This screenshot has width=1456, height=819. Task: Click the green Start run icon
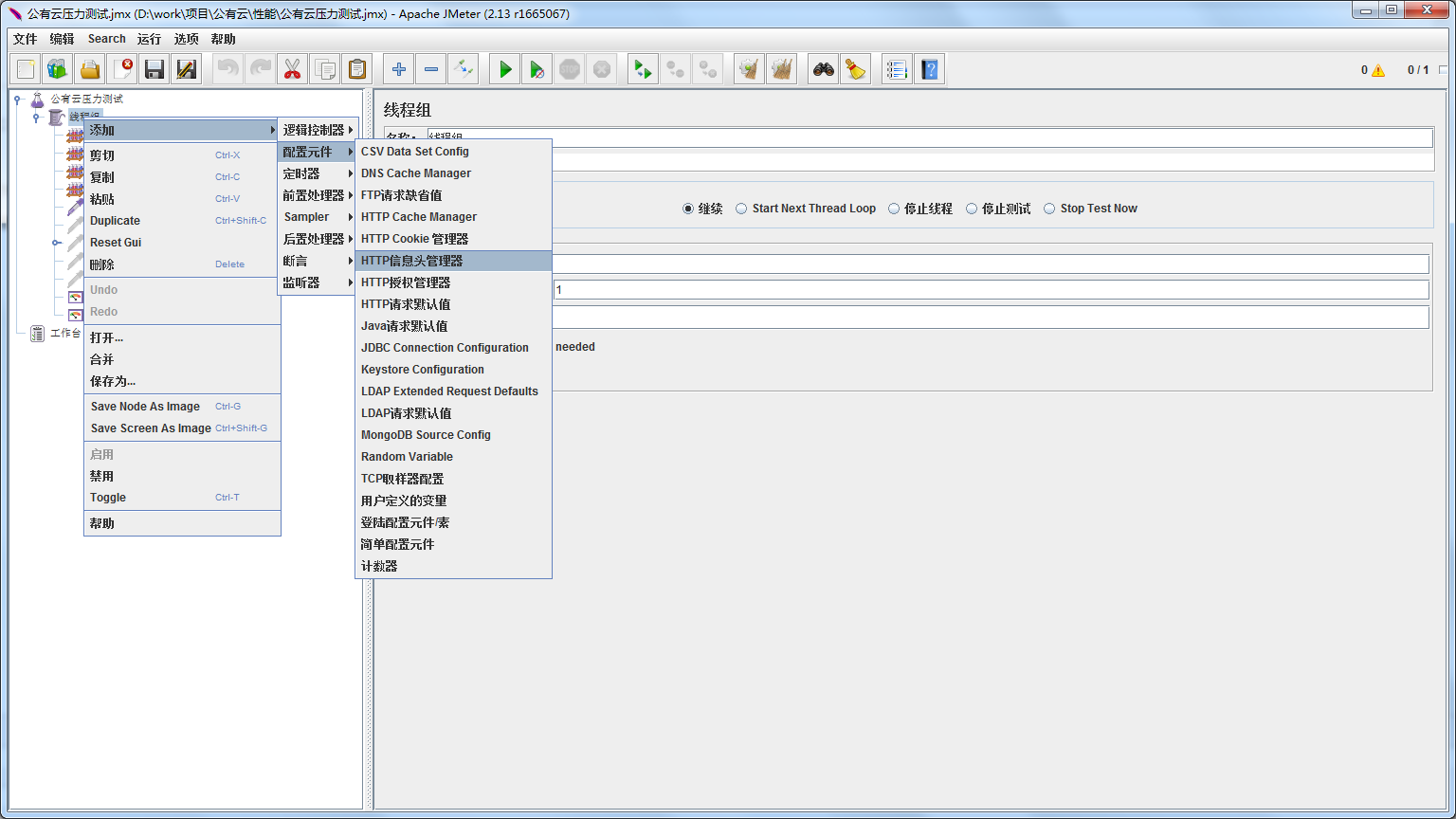pyautogui.click(x=505, y=69)
